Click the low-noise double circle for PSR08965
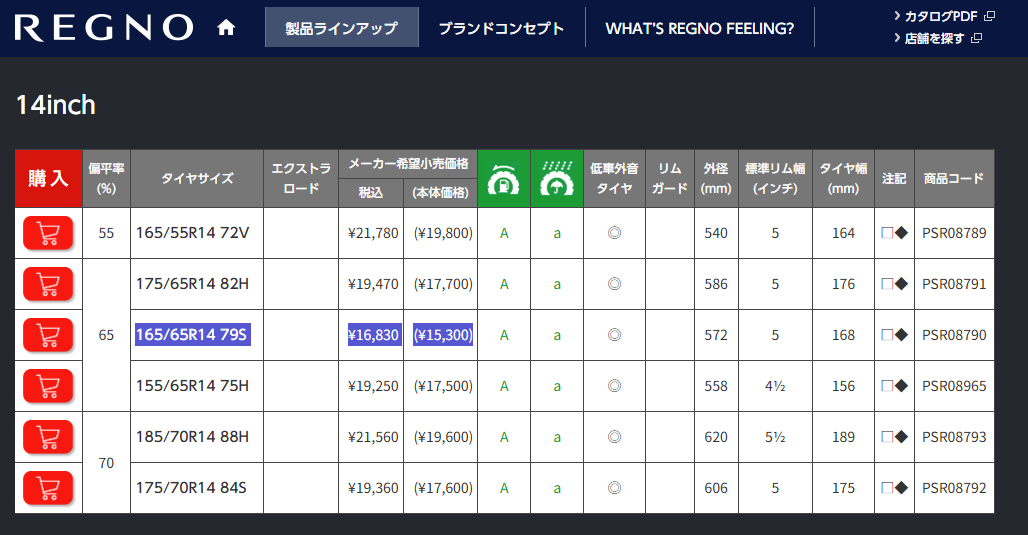 tap(614, 386)
